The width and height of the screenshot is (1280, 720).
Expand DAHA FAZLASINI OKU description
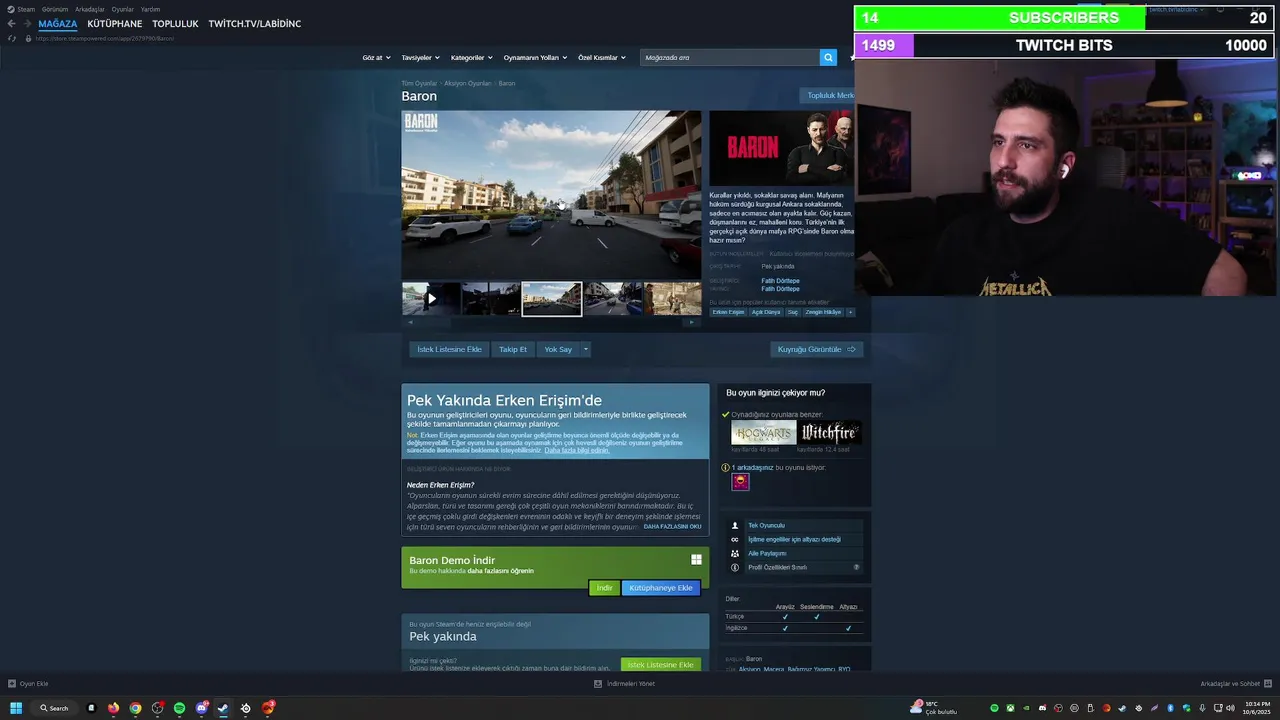[672, 526]
